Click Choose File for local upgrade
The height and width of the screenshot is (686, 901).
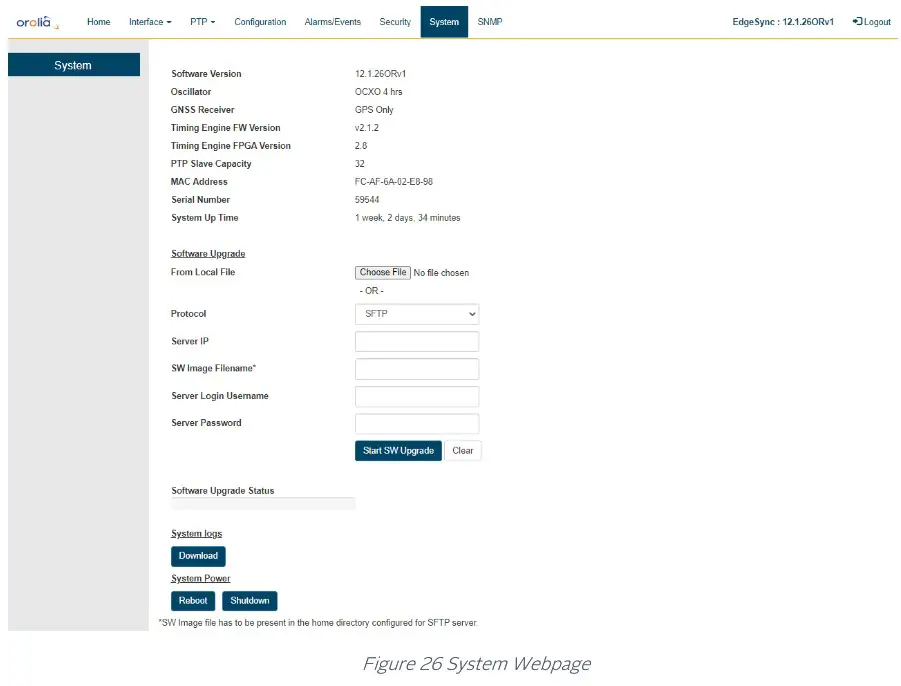pyautogui.click(x=383, y=272)
